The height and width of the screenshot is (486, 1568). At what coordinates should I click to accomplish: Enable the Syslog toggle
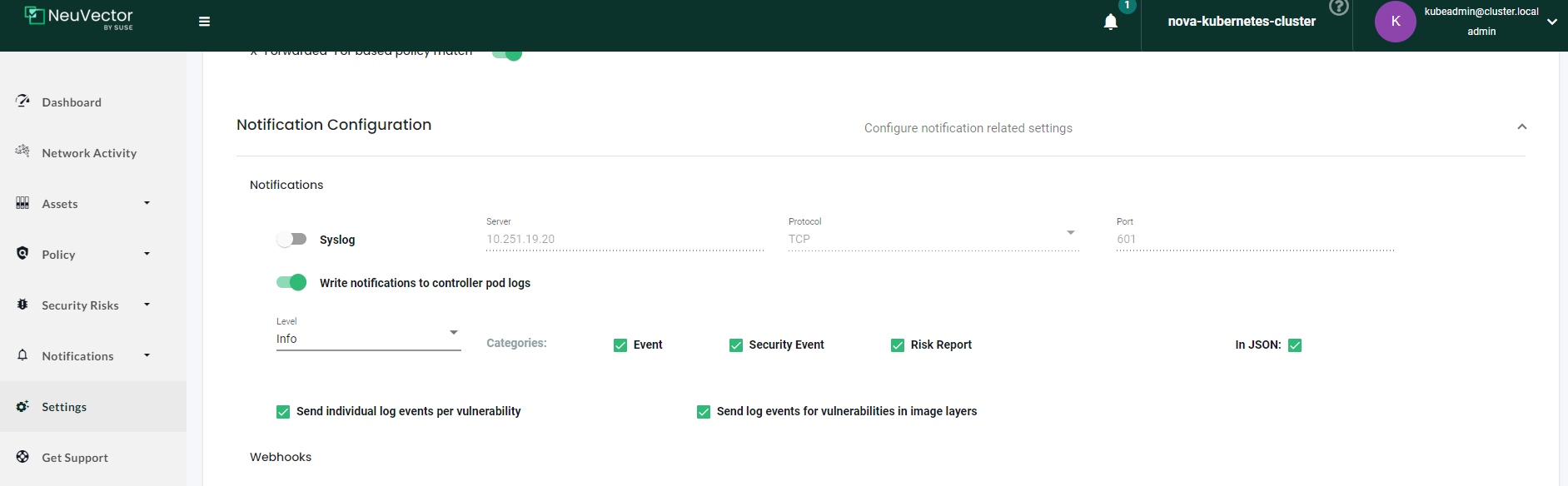[291, 240]
